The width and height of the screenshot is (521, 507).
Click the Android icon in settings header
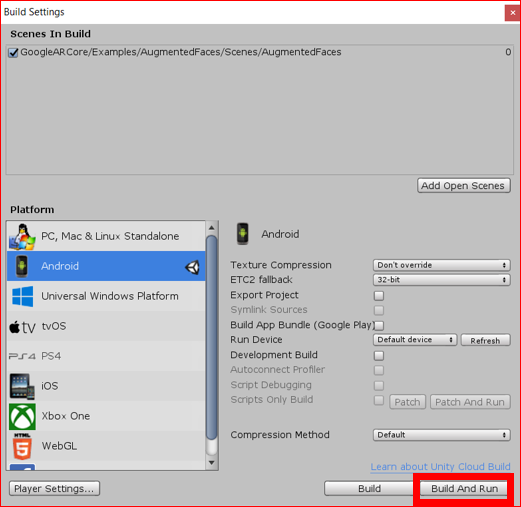[x=243, y=234]
